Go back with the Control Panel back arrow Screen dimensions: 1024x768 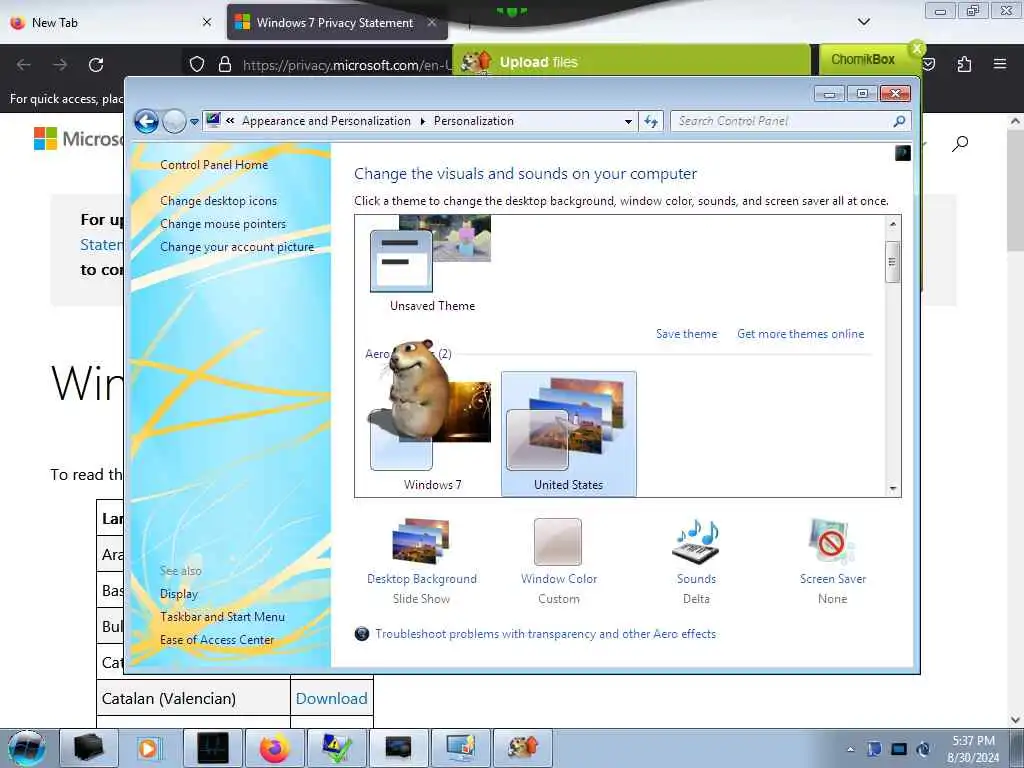coord(146,121)
